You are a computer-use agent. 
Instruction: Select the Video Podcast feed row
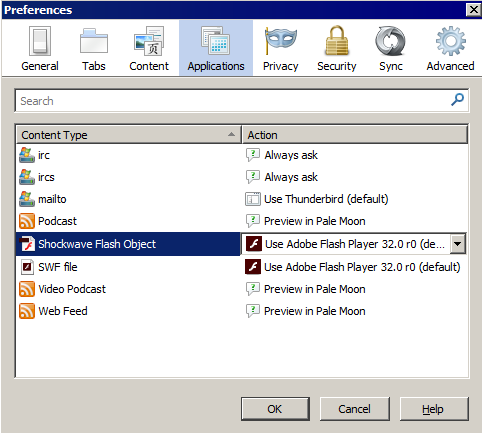click(242, 289)
